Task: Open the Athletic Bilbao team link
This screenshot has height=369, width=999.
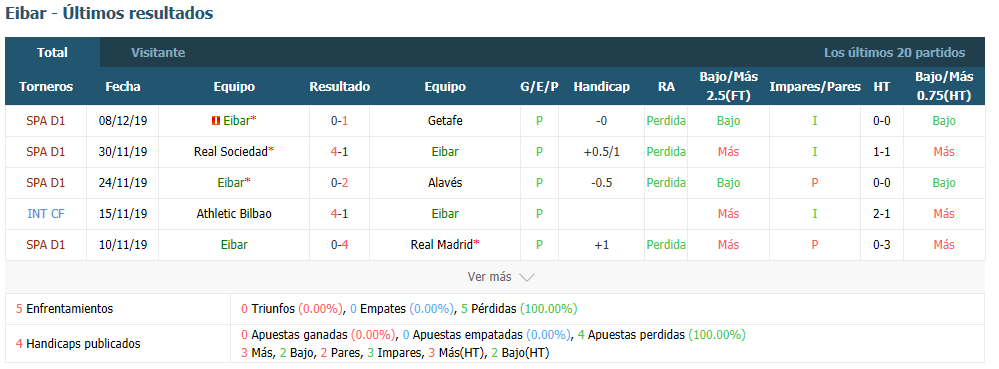Action: [234, 213]
